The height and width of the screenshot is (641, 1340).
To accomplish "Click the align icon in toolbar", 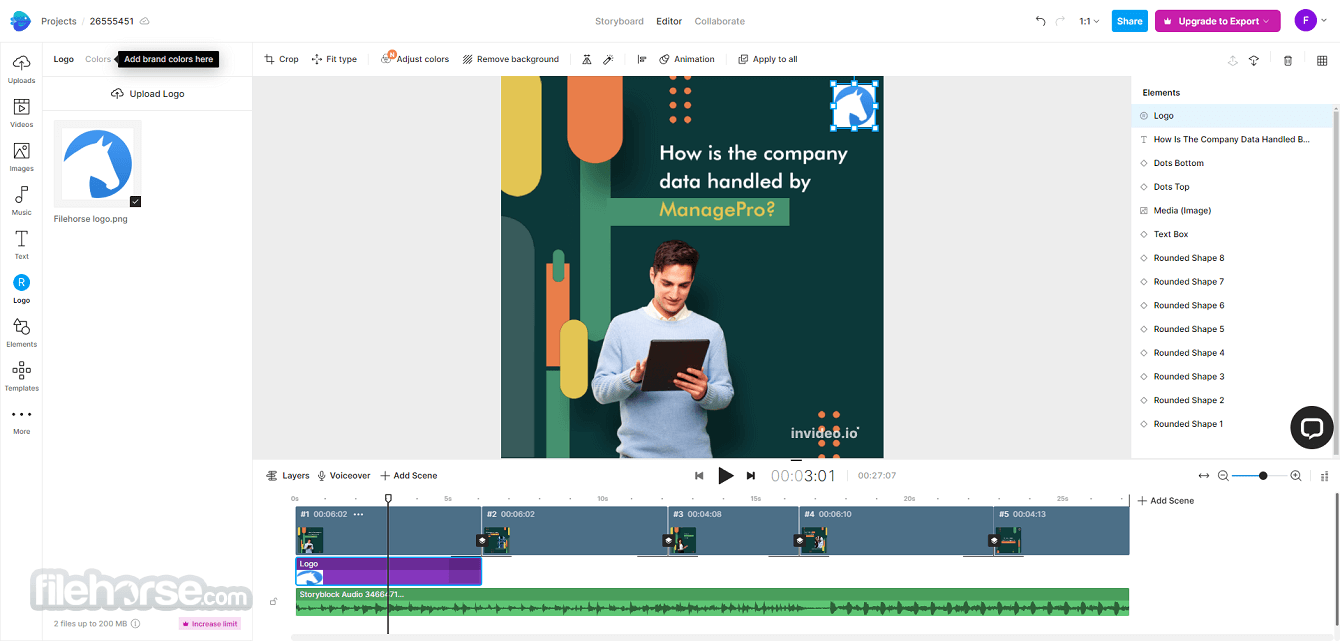I will (x=642, y=59).
